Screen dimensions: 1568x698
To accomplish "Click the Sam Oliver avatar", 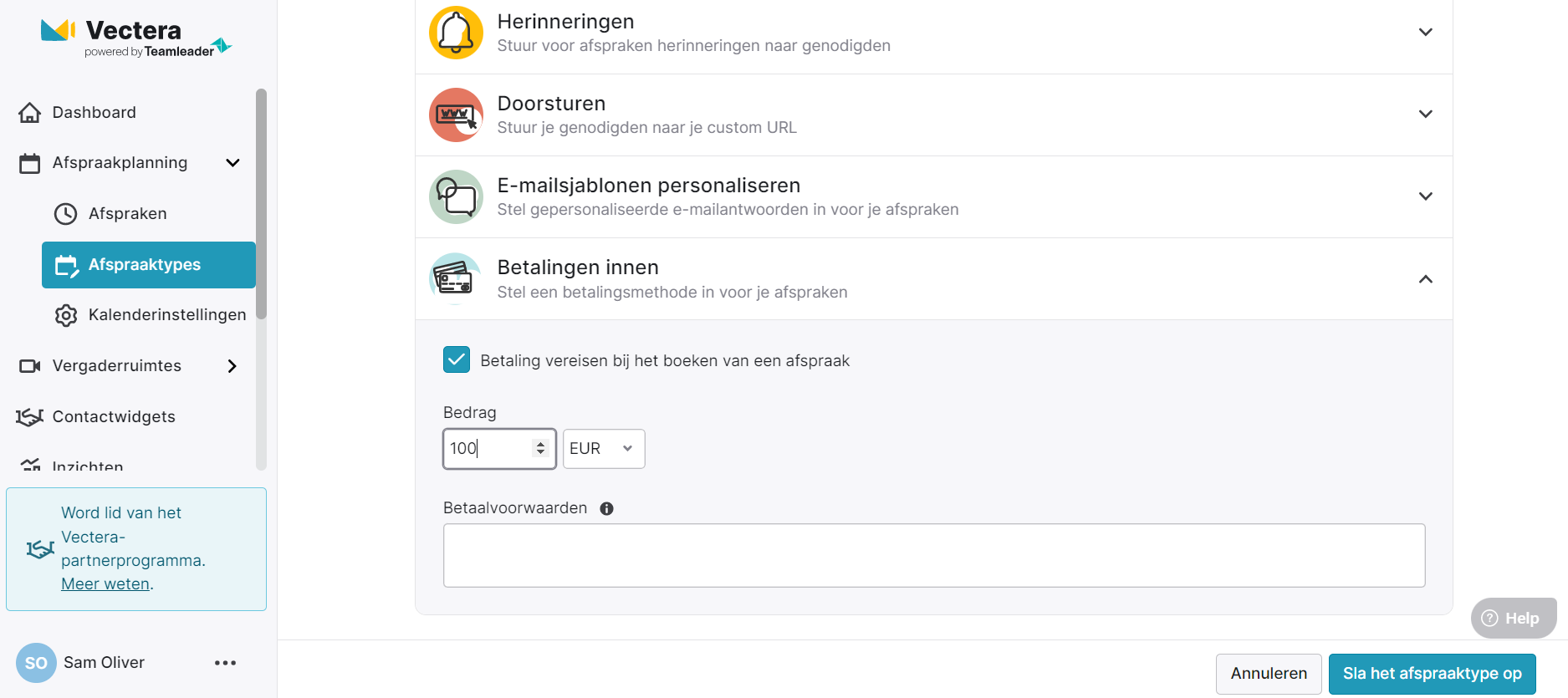I will 36,663.
